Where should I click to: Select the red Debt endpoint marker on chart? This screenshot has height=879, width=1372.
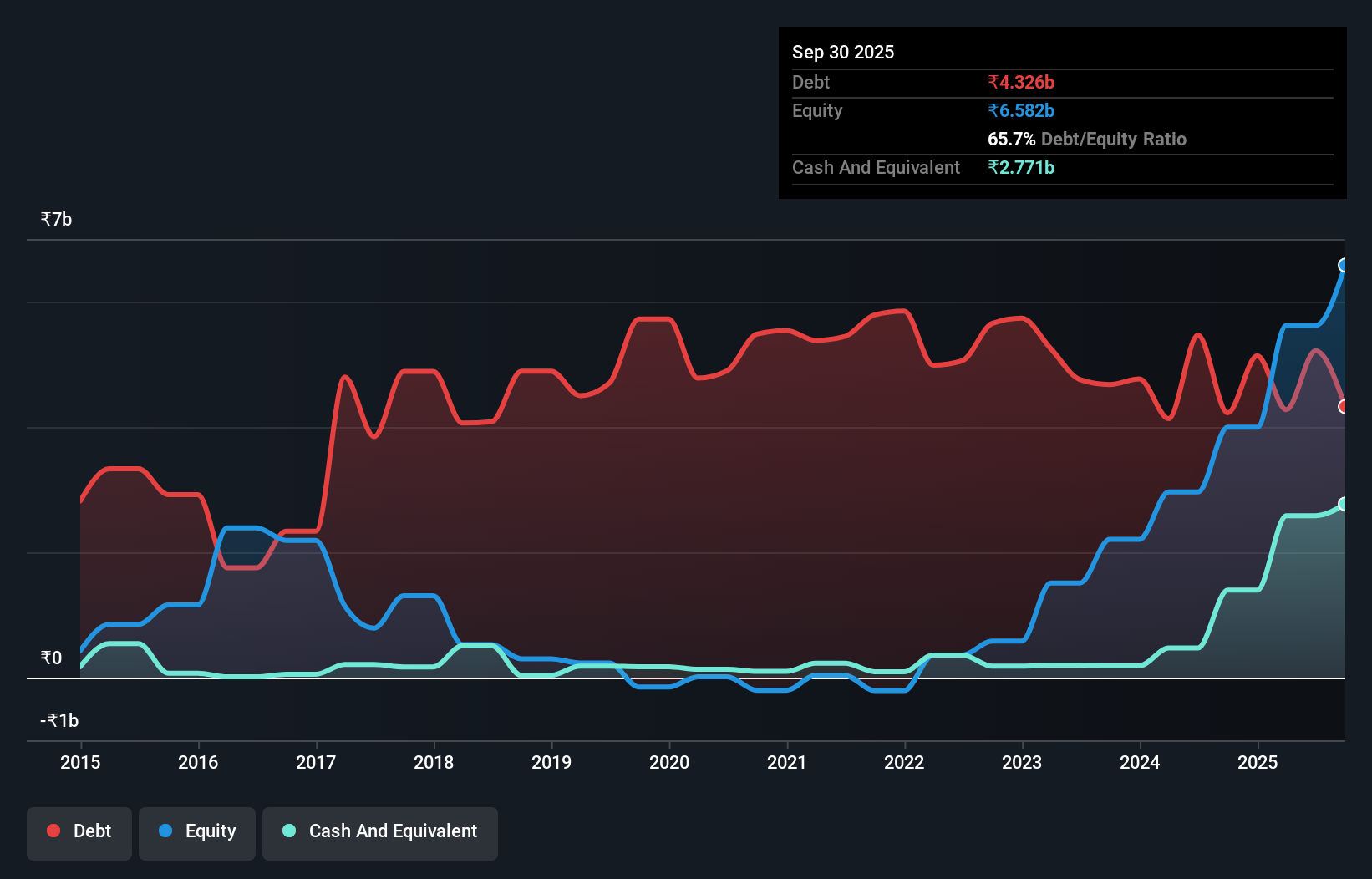click(x=1344, y=407)
